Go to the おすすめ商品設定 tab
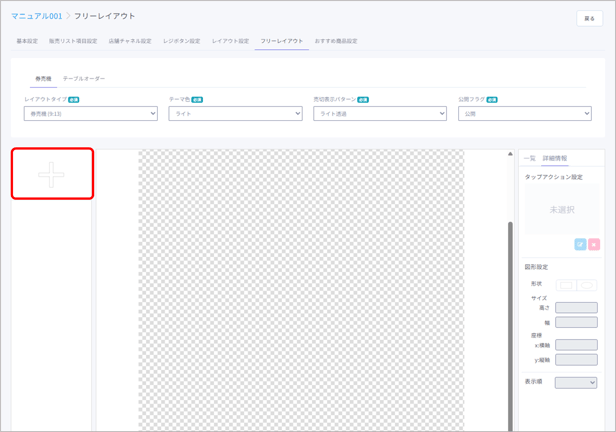This screenshot has height=432, width=616. click(x=336, y=41)
